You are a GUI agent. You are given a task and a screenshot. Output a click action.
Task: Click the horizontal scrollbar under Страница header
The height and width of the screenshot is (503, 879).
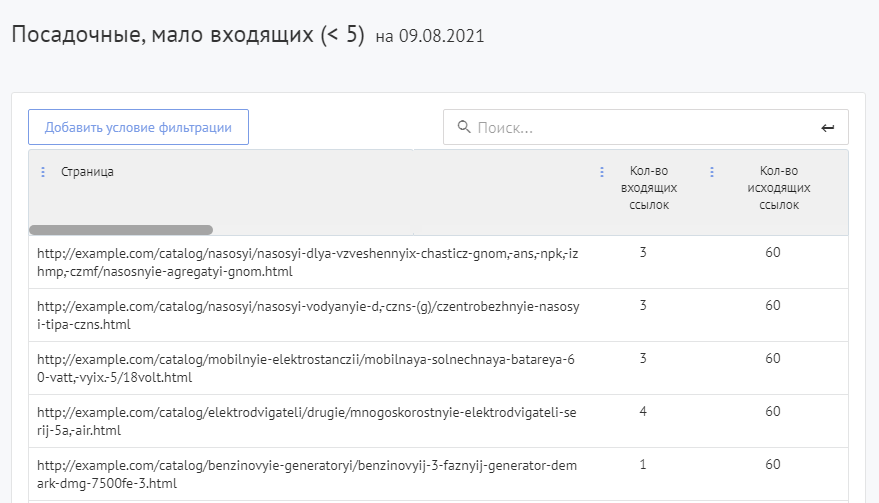point(121,230)
